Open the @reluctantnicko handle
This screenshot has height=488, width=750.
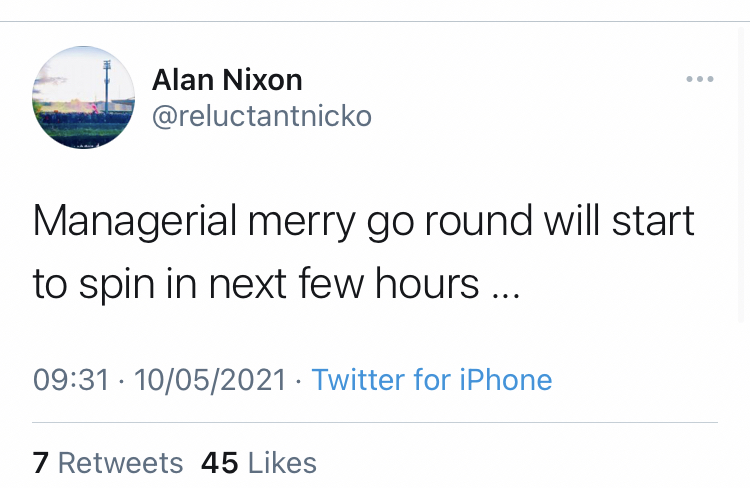(x=262, y=116)
